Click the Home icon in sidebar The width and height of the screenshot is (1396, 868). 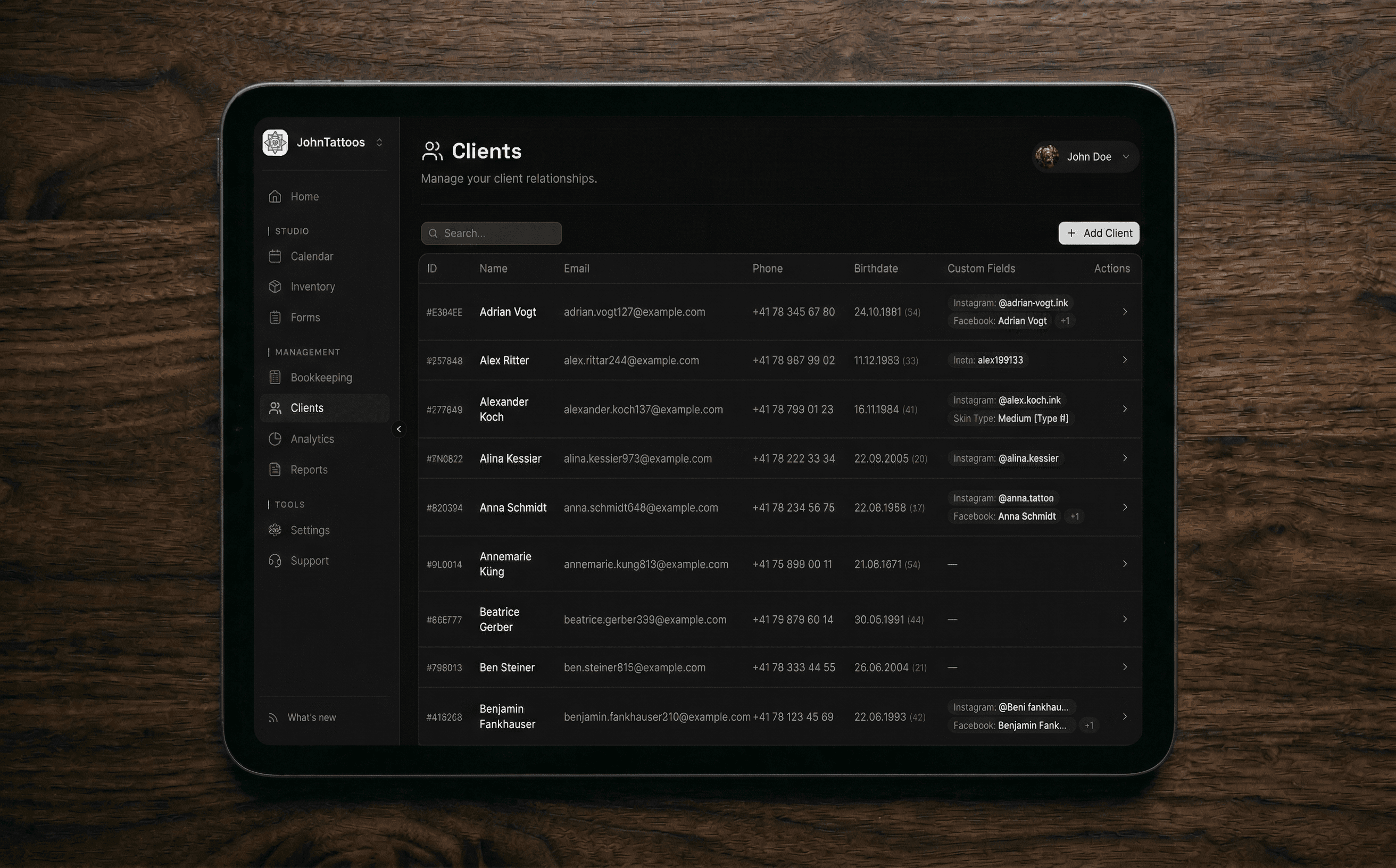pyautogui.click(x=275, y=196)
